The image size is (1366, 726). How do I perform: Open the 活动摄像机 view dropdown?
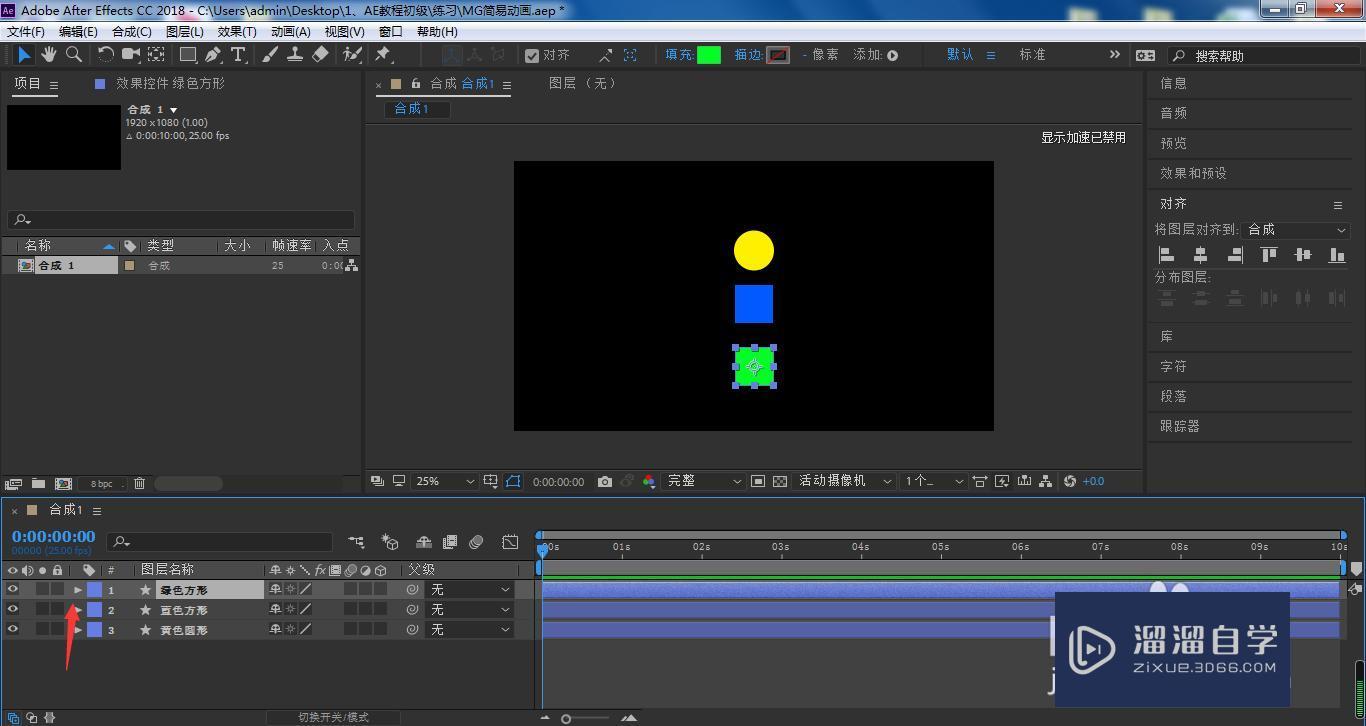coord(845,482)
